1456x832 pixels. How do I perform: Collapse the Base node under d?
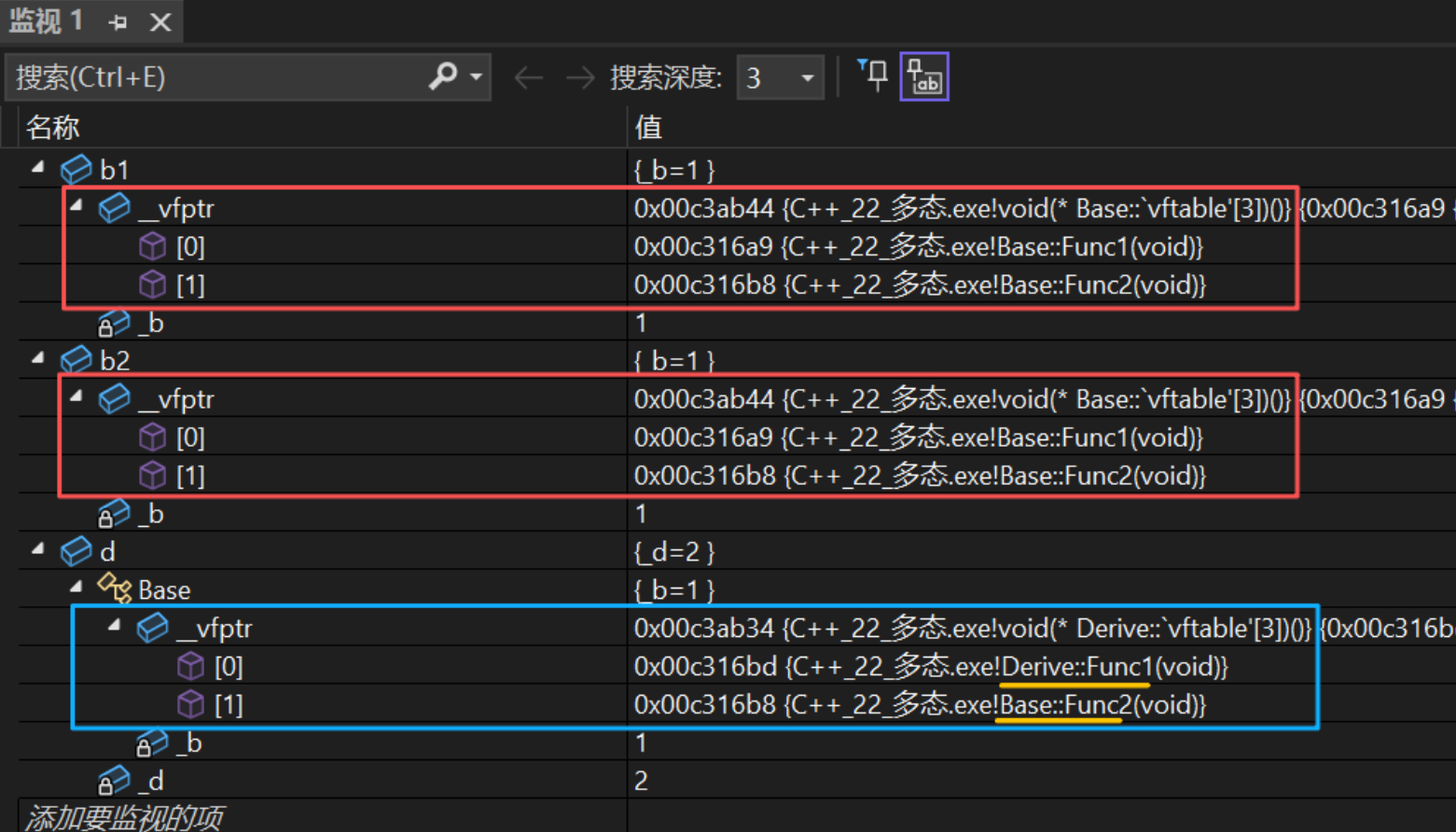coord(76,588)
